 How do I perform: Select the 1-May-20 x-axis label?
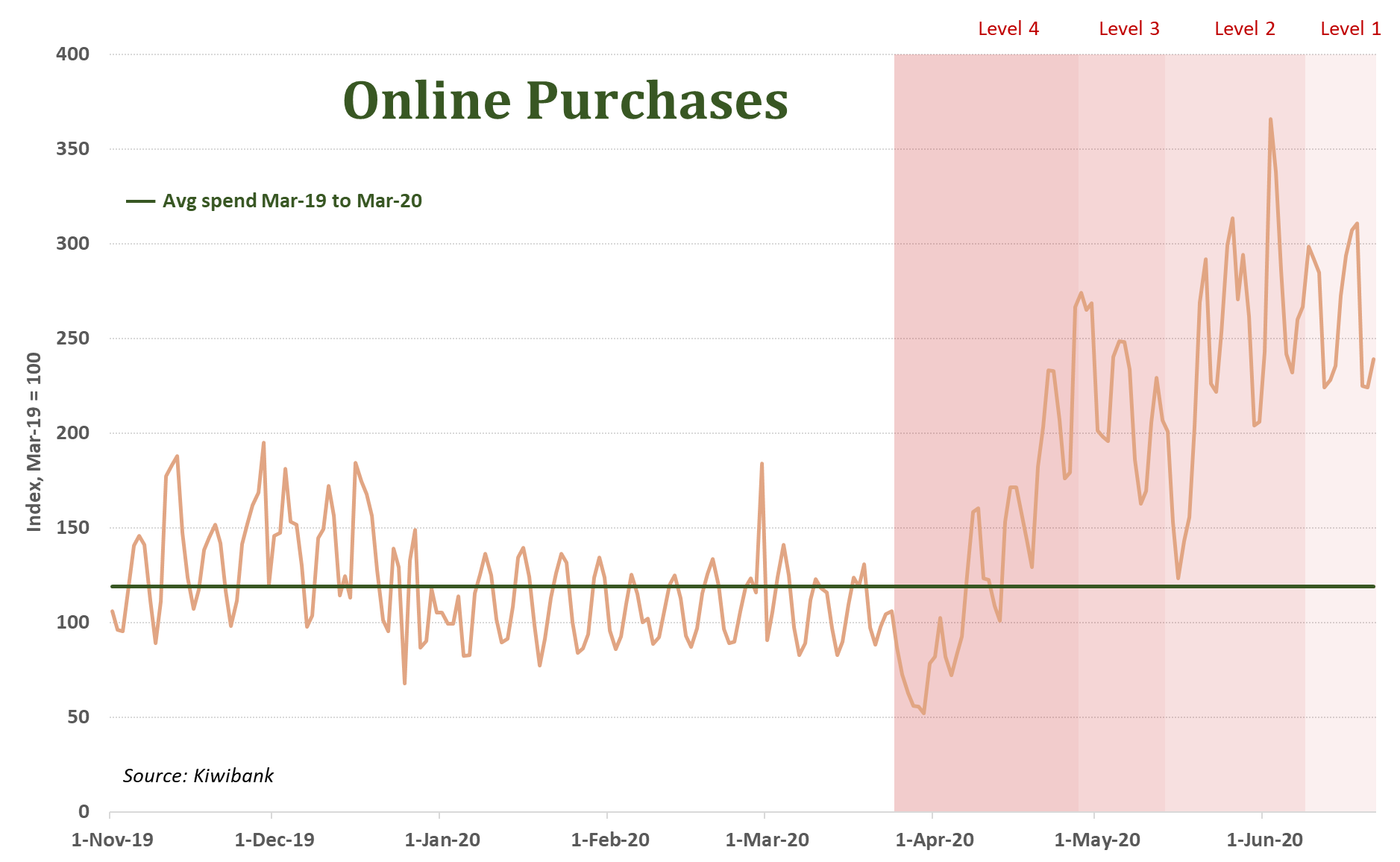pos(1097,840)
